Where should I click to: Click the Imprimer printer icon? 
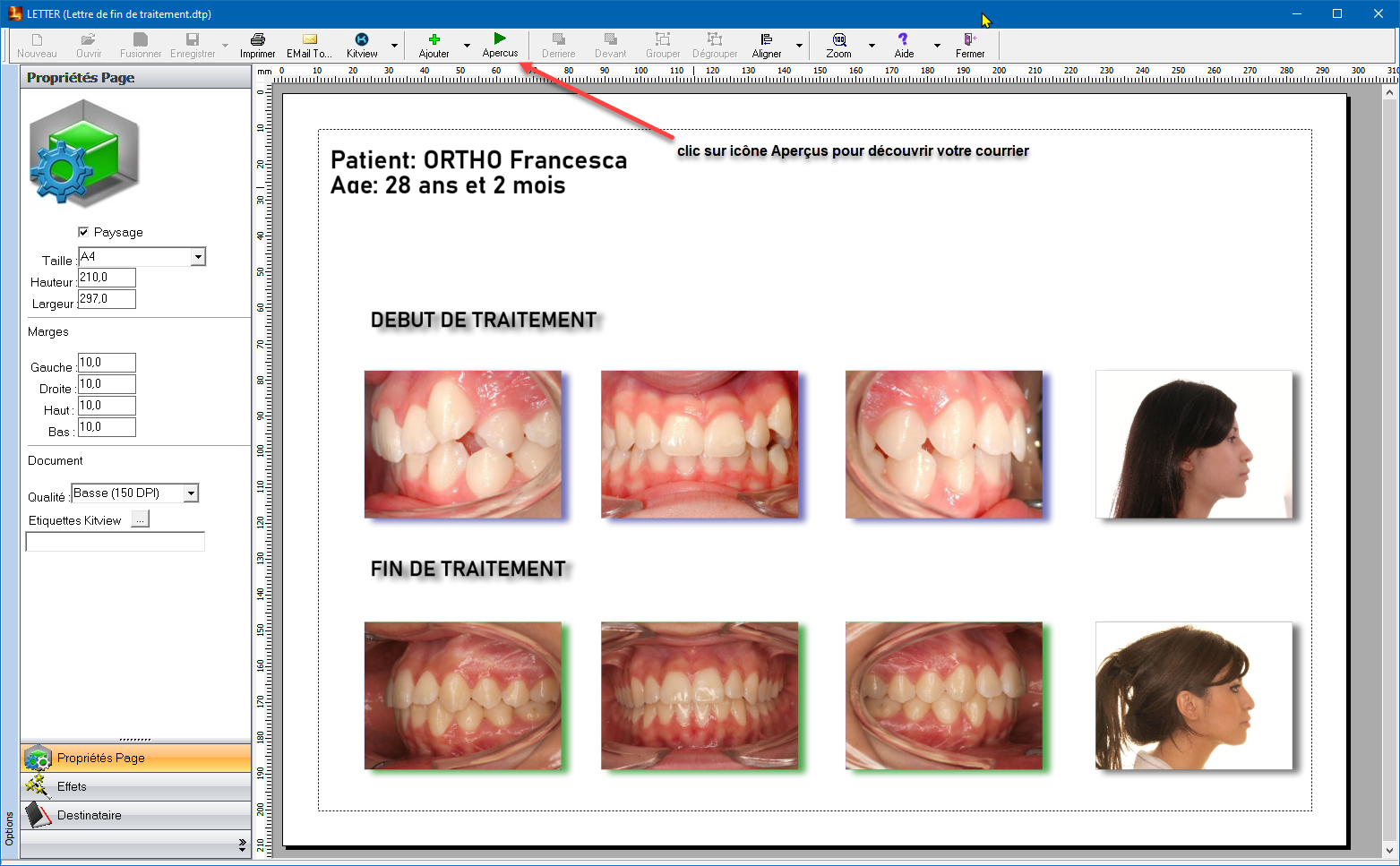coord(257,40)
